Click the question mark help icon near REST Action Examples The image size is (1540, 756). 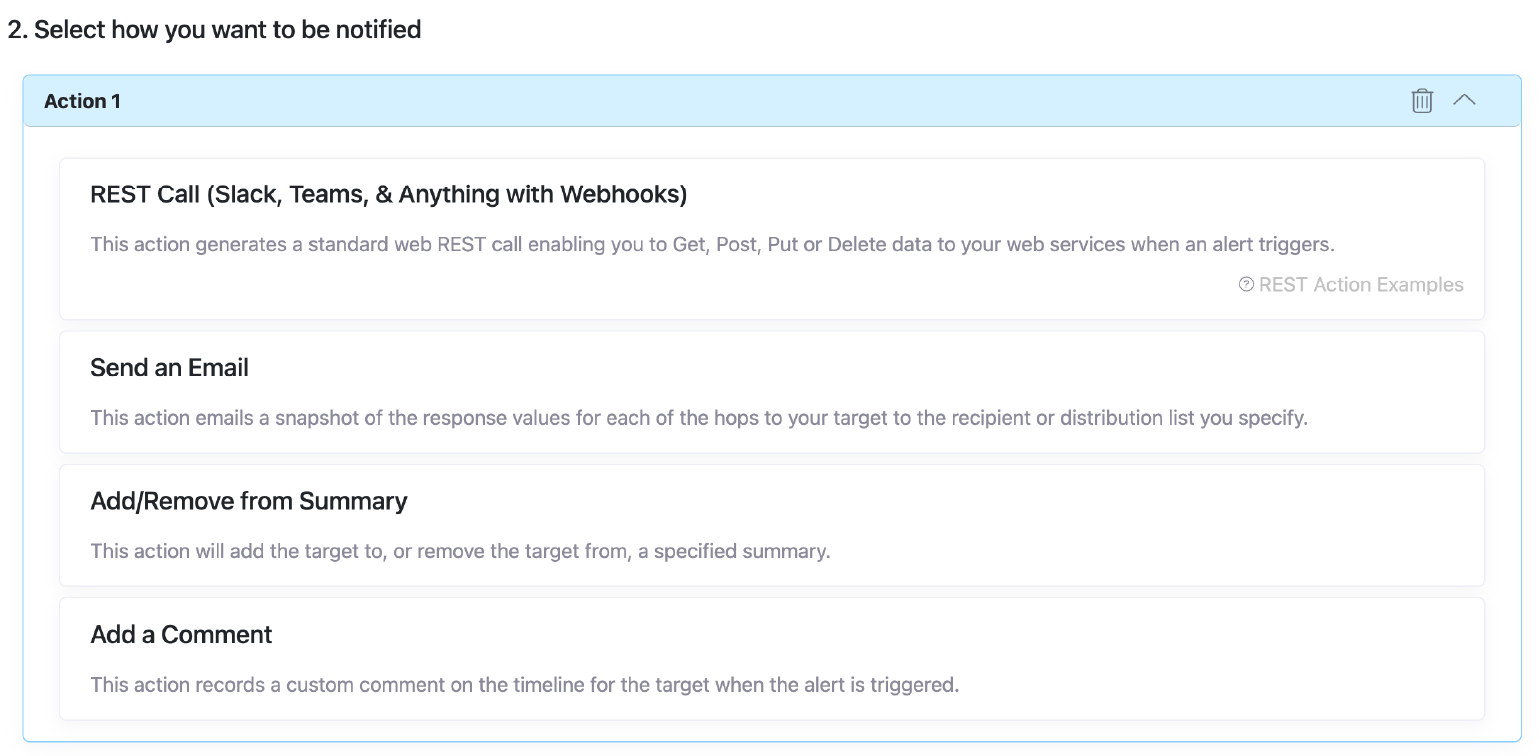click(1245, 284)
